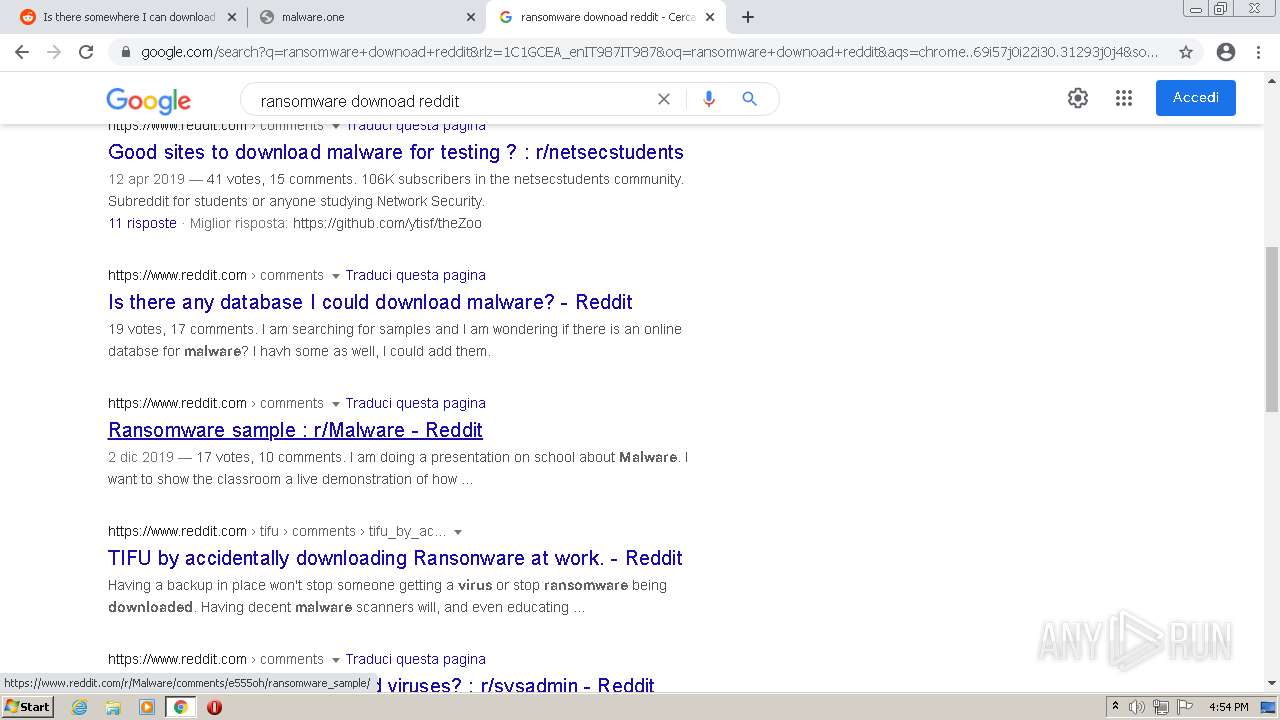The height and width of the screenshot is (720, 1280).
Task: Open Google search settings gear
Action: pos(1077,98)
